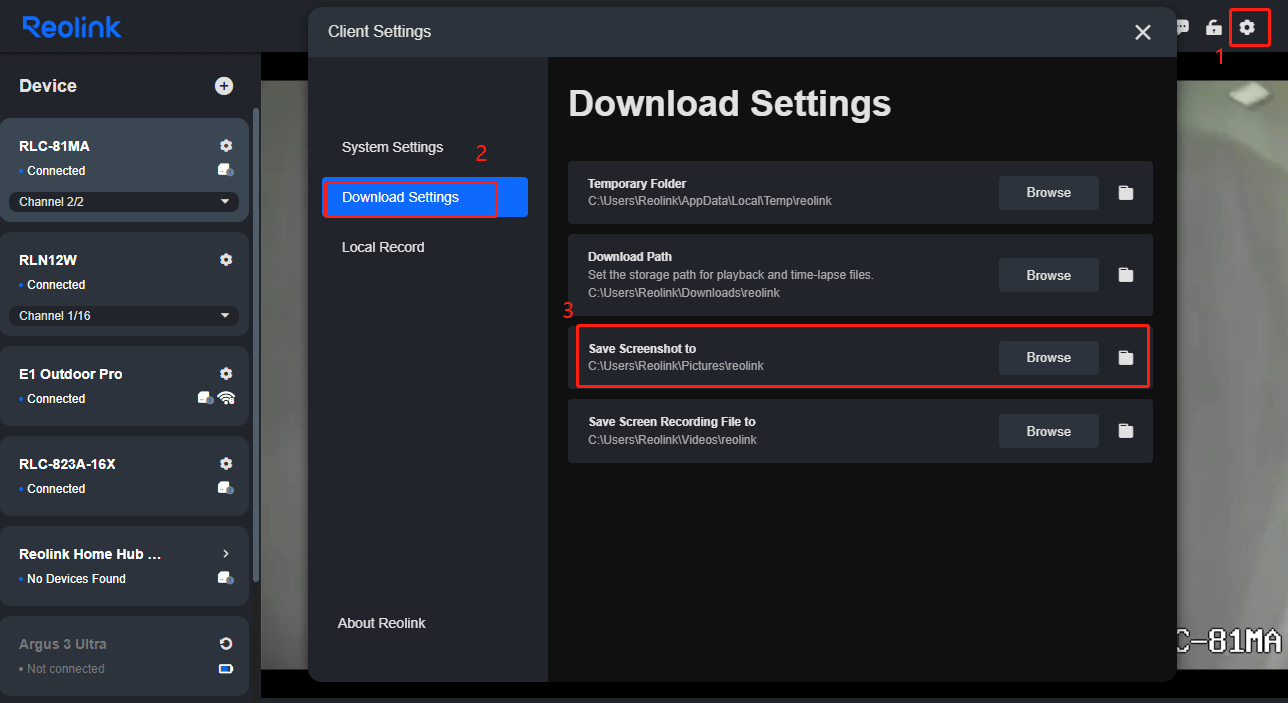Click the Videos\reolink path text
1288x703 pixels.
coord(672,440)
